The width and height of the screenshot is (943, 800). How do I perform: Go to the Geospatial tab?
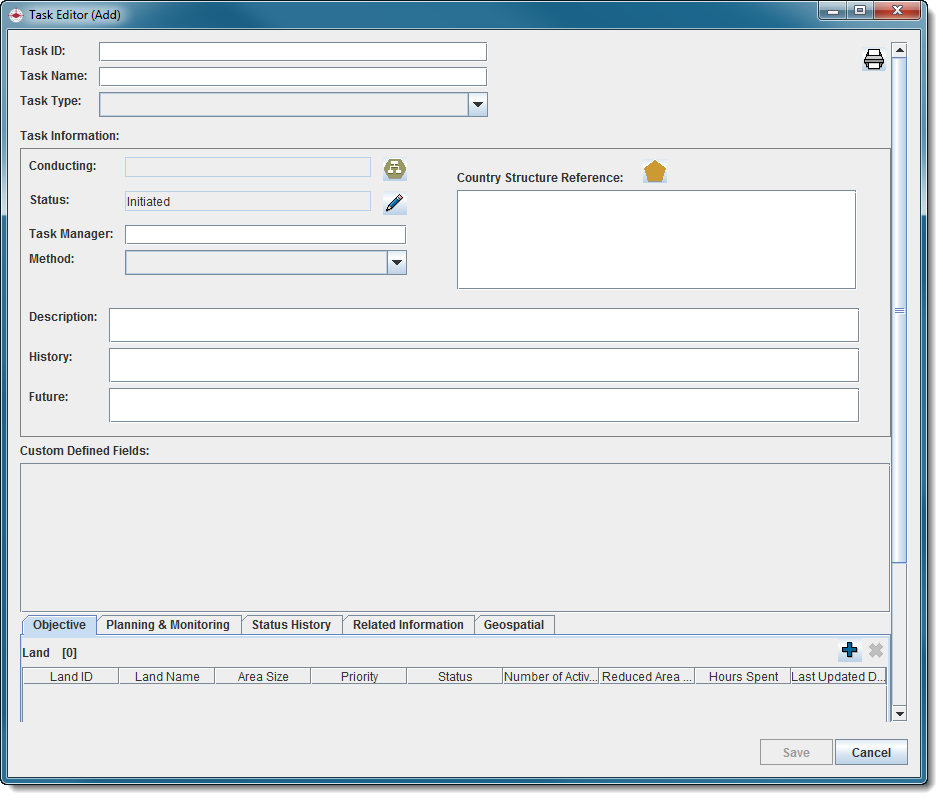pyautogui.click(x=514, y=625)
